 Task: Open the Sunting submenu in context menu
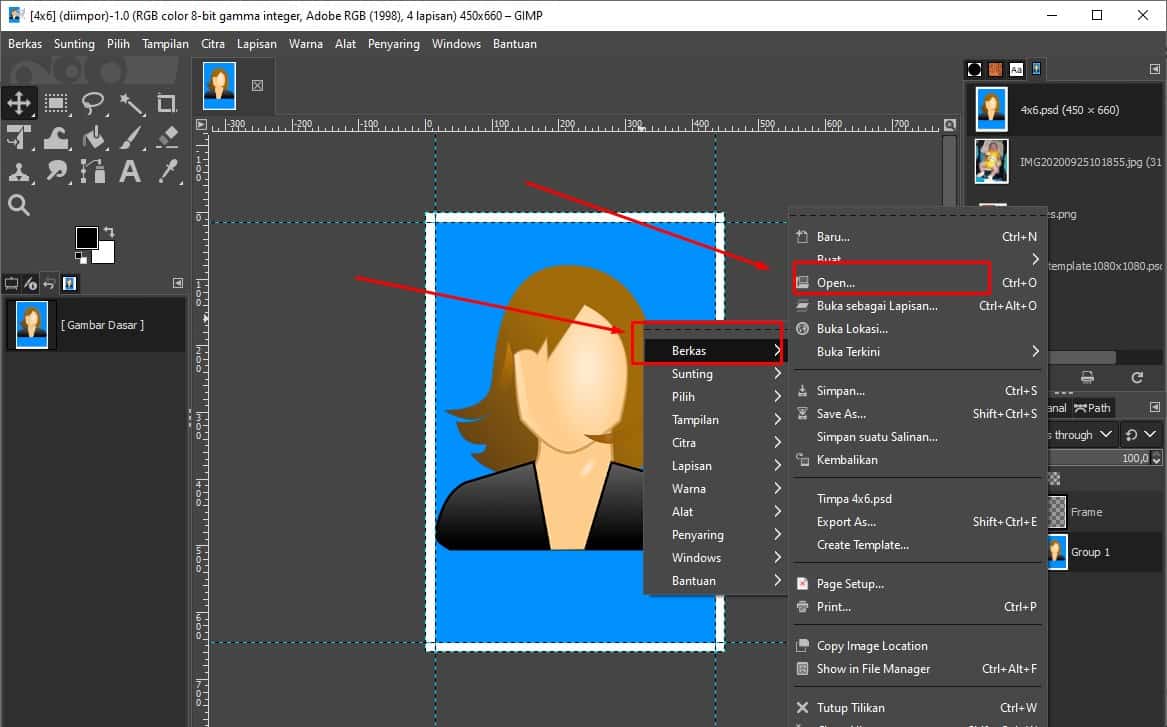click(716, 374)
